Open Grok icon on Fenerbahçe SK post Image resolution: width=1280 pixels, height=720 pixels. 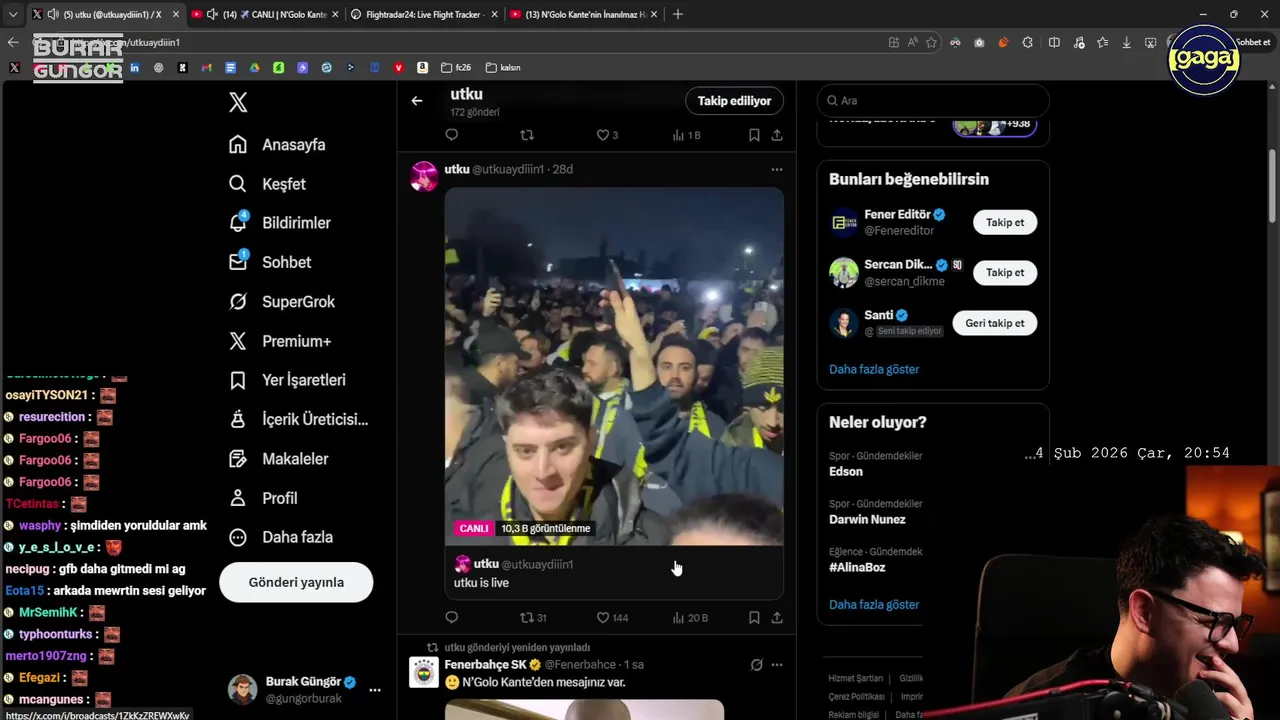pos(756,665)
